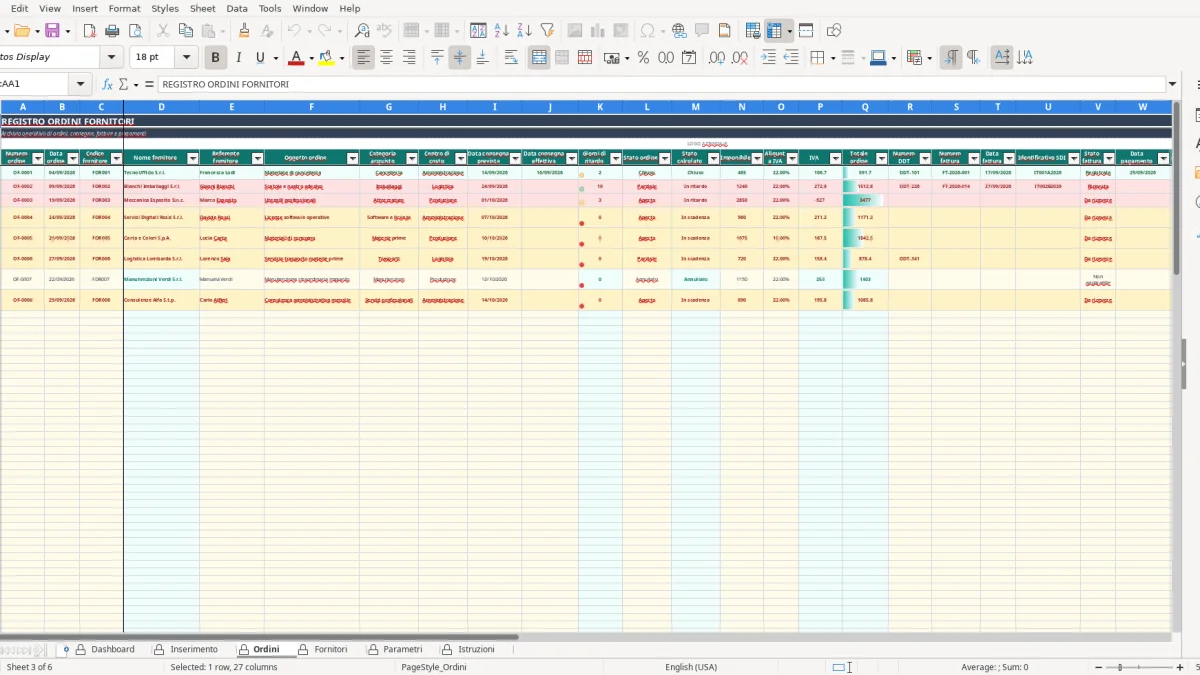Open the Function Wizard fx
The image size is (1200, 675).
click(108, 85)
